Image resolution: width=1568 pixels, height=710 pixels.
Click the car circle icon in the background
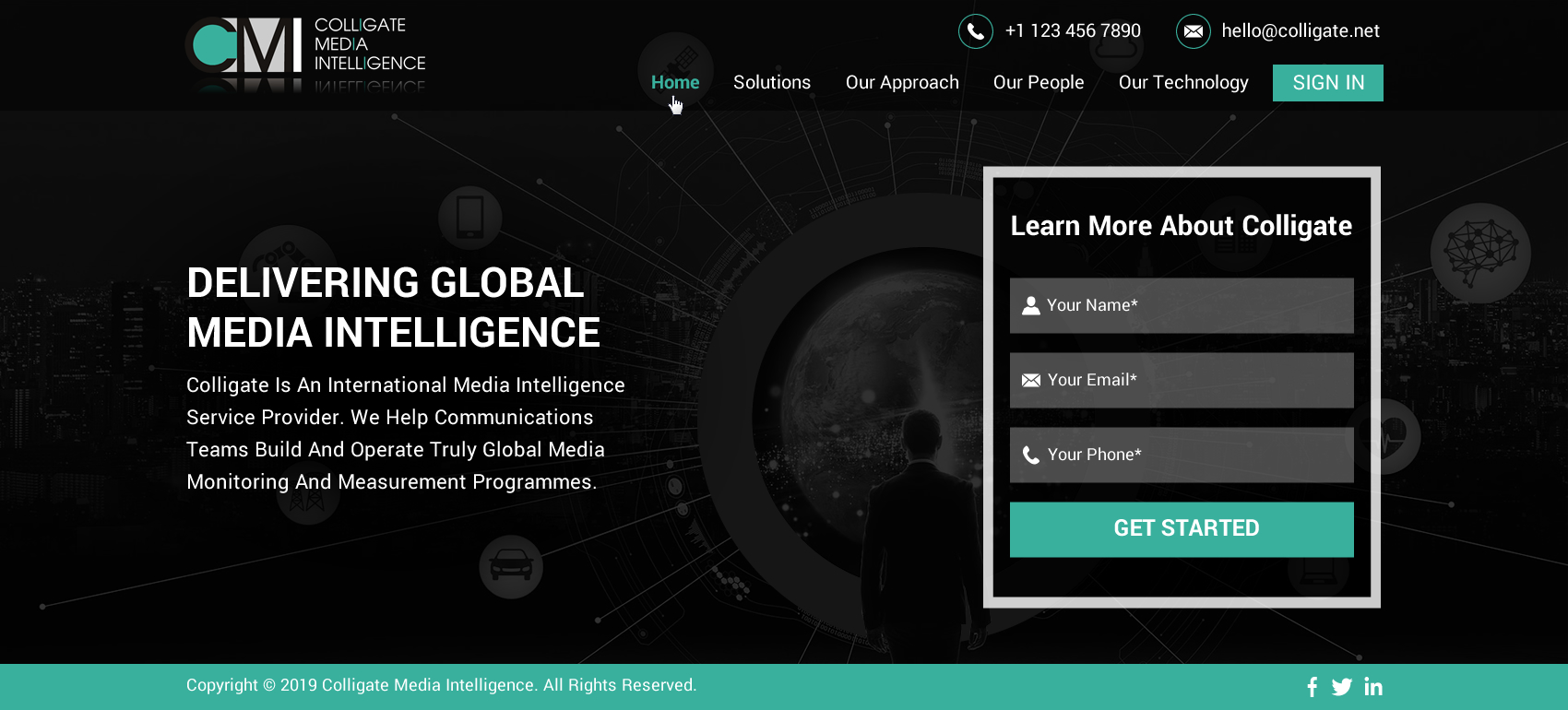coord(511,567)
